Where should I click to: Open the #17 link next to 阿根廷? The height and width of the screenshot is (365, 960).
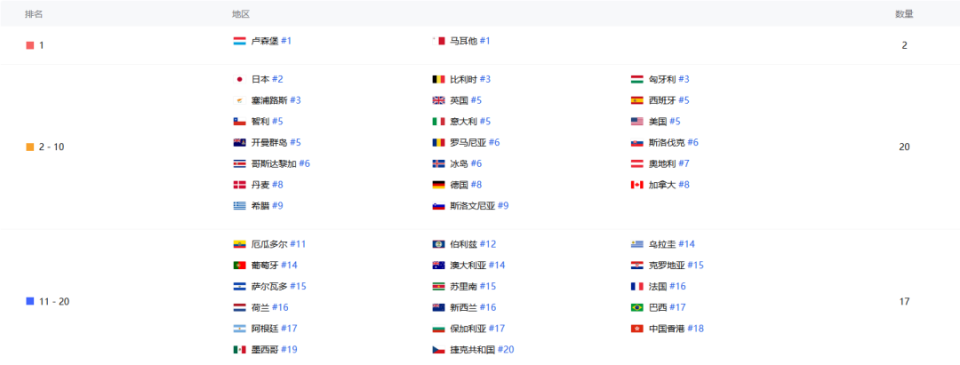[289, 329]
